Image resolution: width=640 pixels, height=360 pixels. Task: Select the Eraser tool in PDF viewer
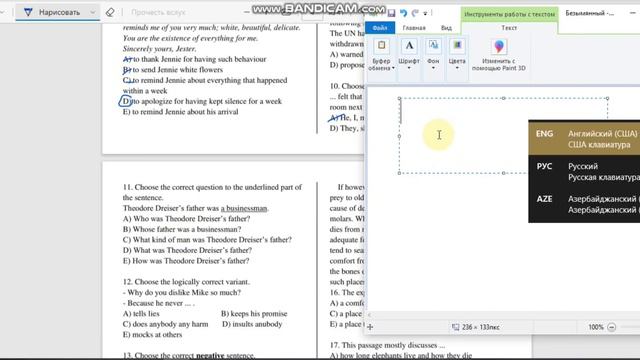110,12
